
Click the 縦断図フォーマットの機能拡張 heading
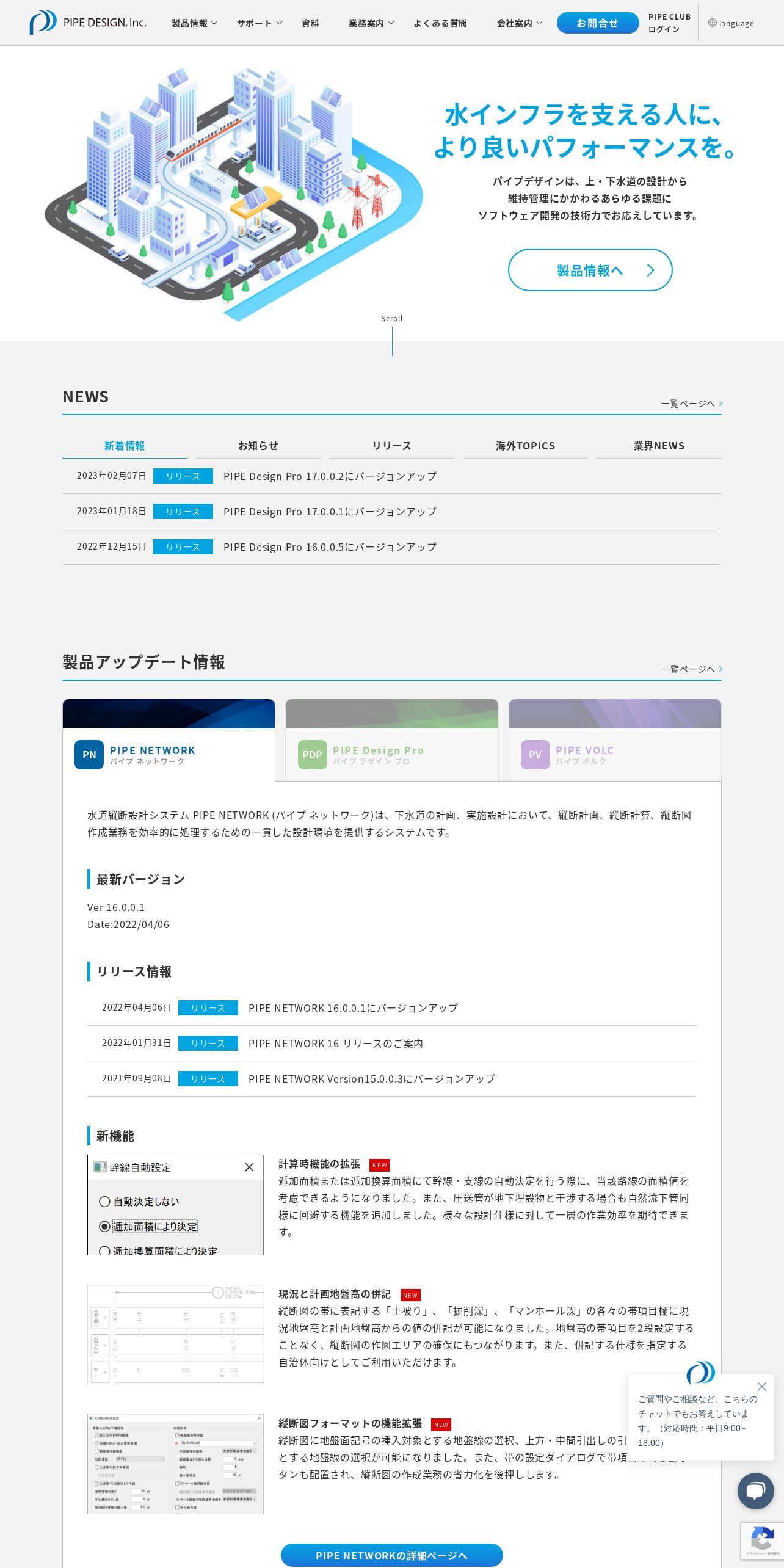pos(350,1423)
